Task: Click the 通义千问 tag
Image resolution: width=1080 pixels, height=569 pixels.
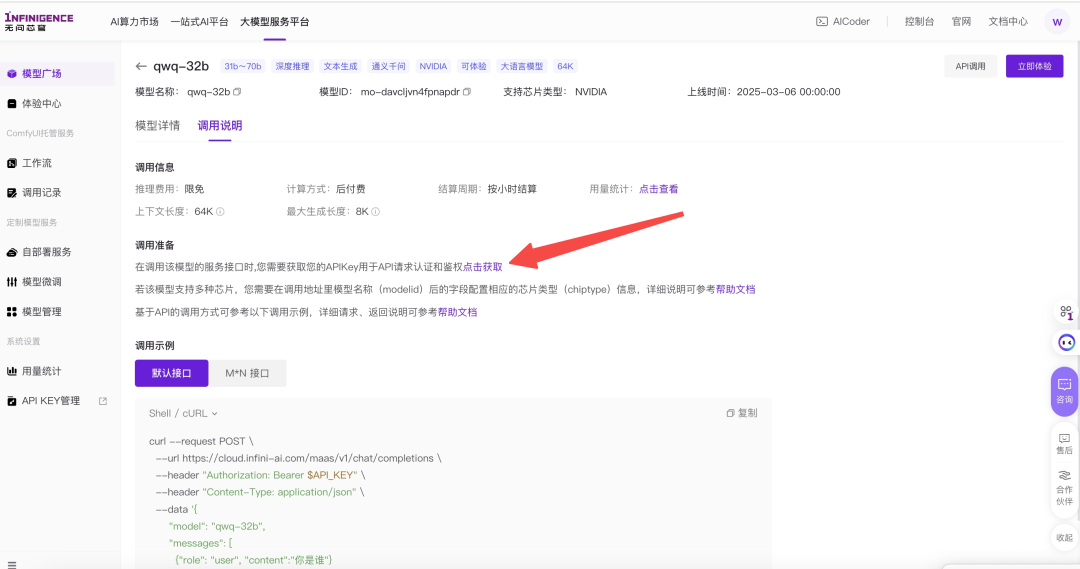Action: (388, 66)
